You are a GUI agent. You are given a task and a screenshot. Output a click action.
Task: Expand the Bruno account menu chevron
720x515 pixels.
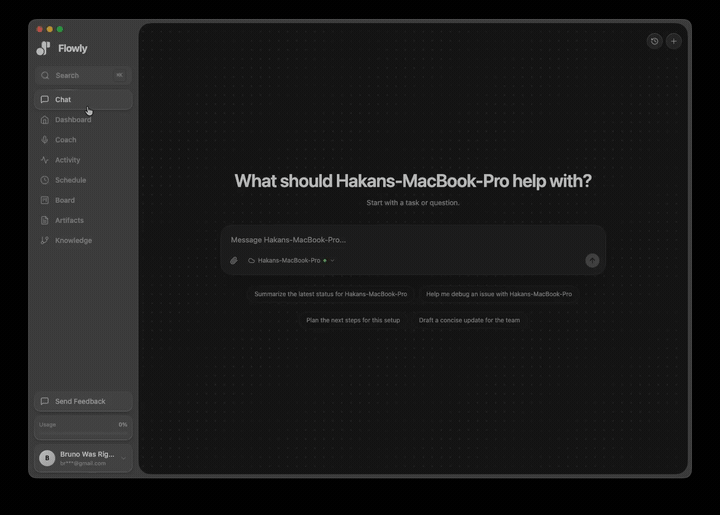click(x=124, y=458)
